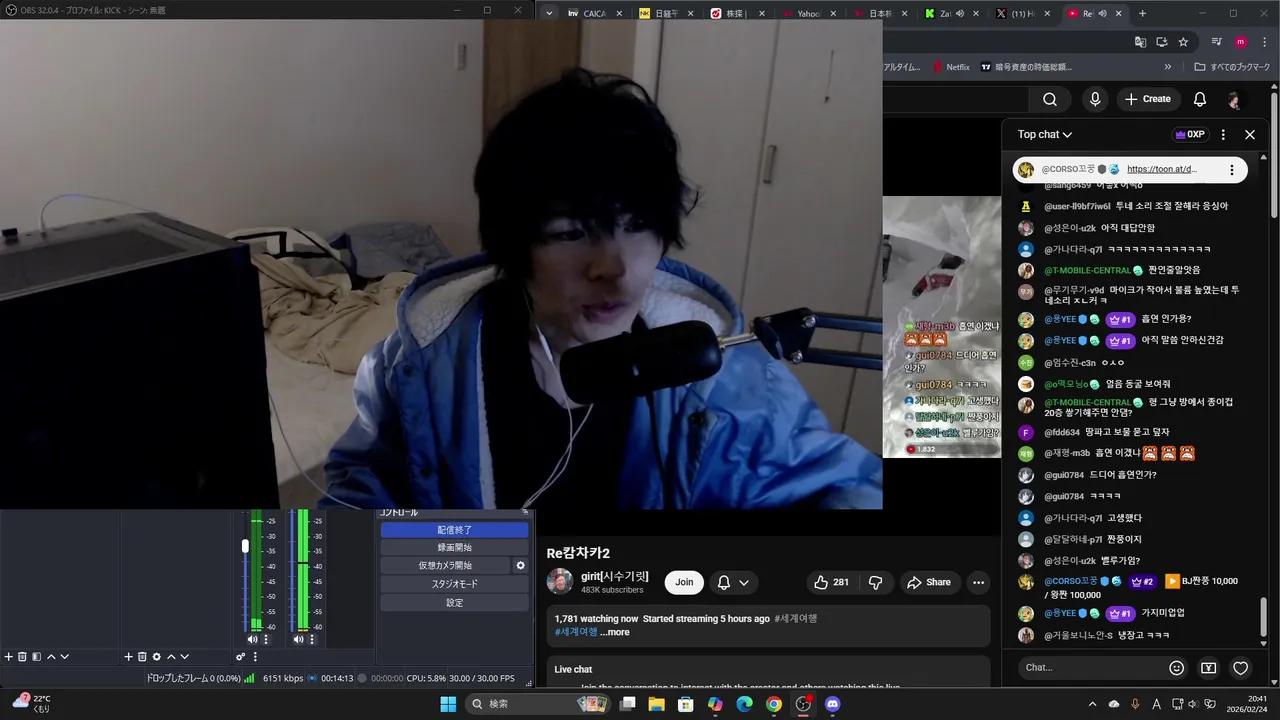
Task: Expand Top chat mode dropdown
Action: [x=1045, y=134]
